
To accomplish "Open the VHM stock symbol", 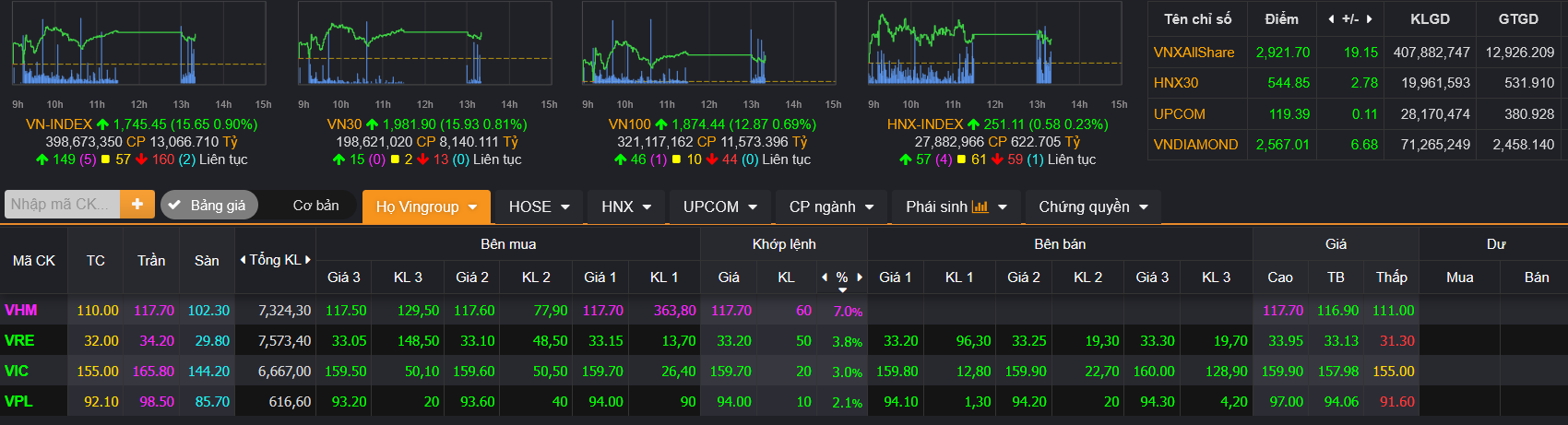I will pyautogui.click(x=20, y=311).
